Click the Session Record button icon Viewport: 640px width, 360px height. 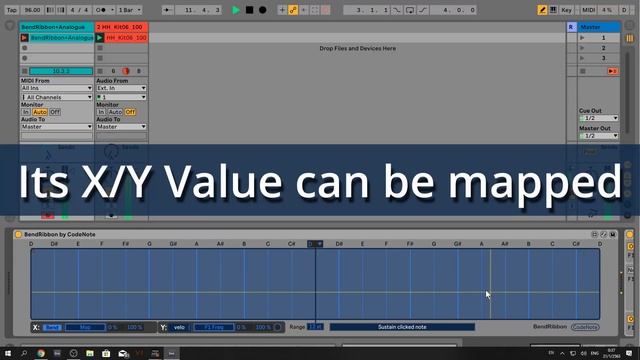point(326,10)
